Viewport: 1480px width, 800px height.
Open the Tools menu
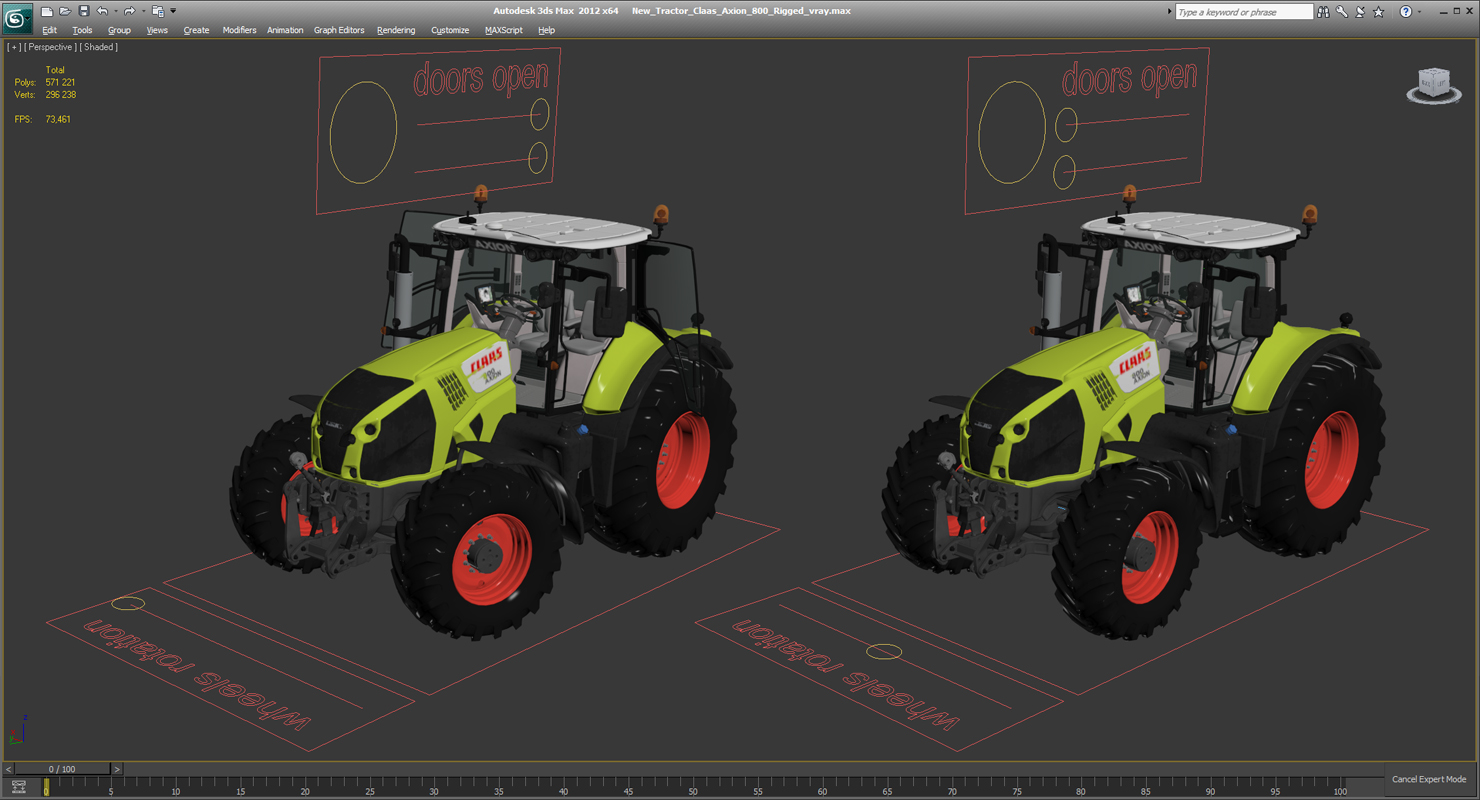82,30
